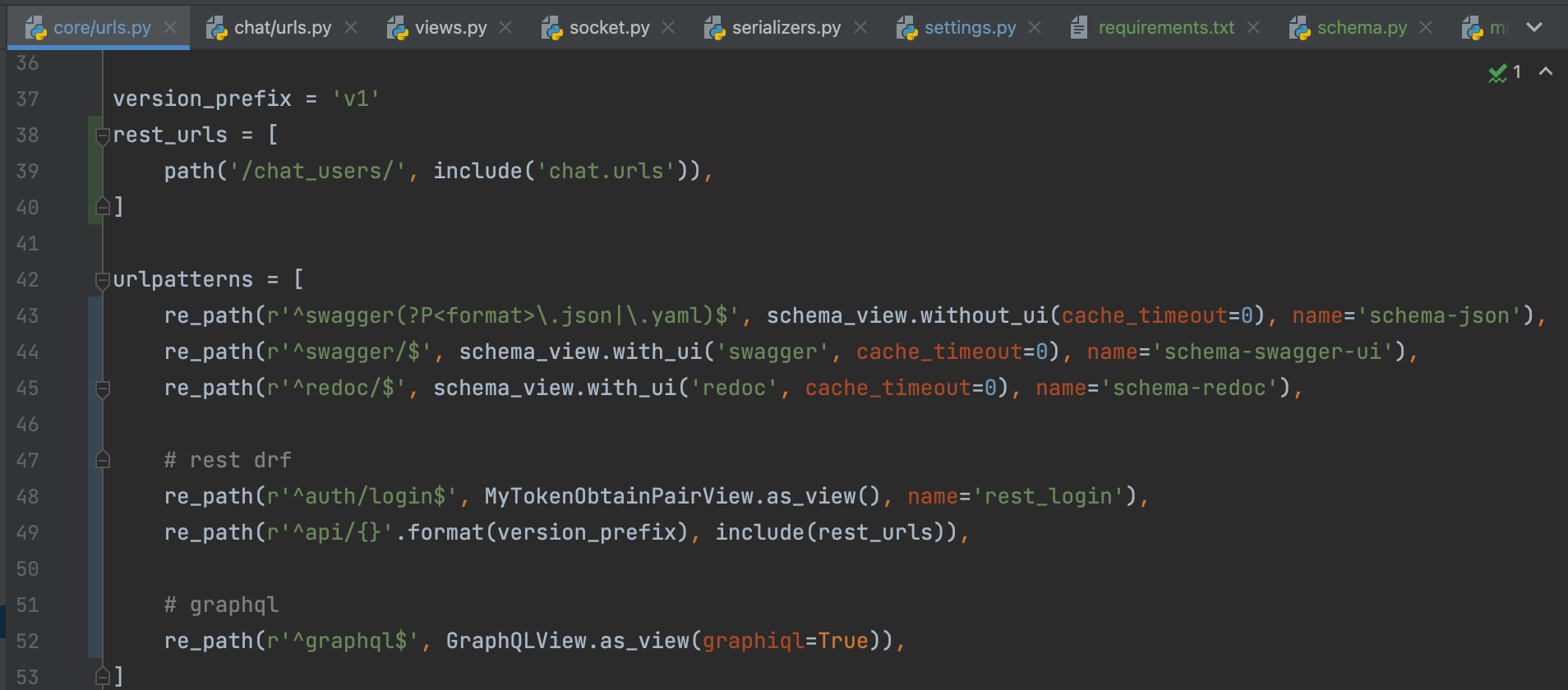Click line number 52 in gutter

(27, 641)
